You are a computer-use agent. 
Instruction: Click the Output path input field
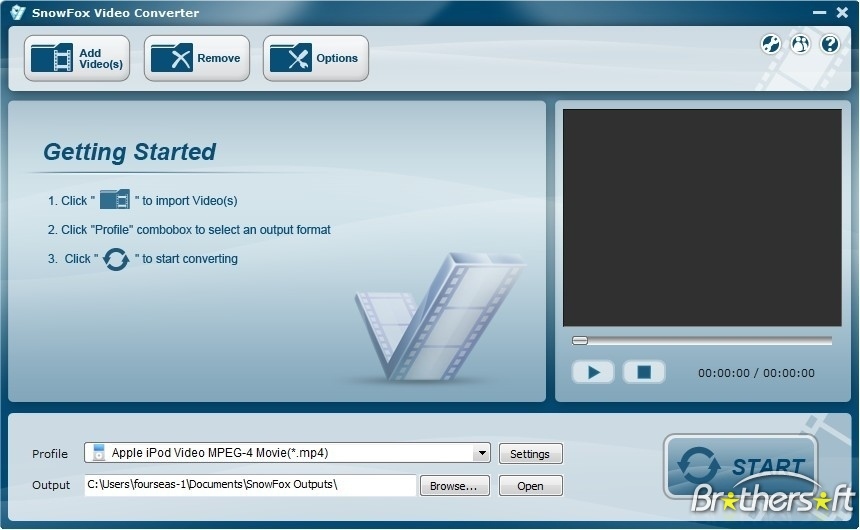250,485
